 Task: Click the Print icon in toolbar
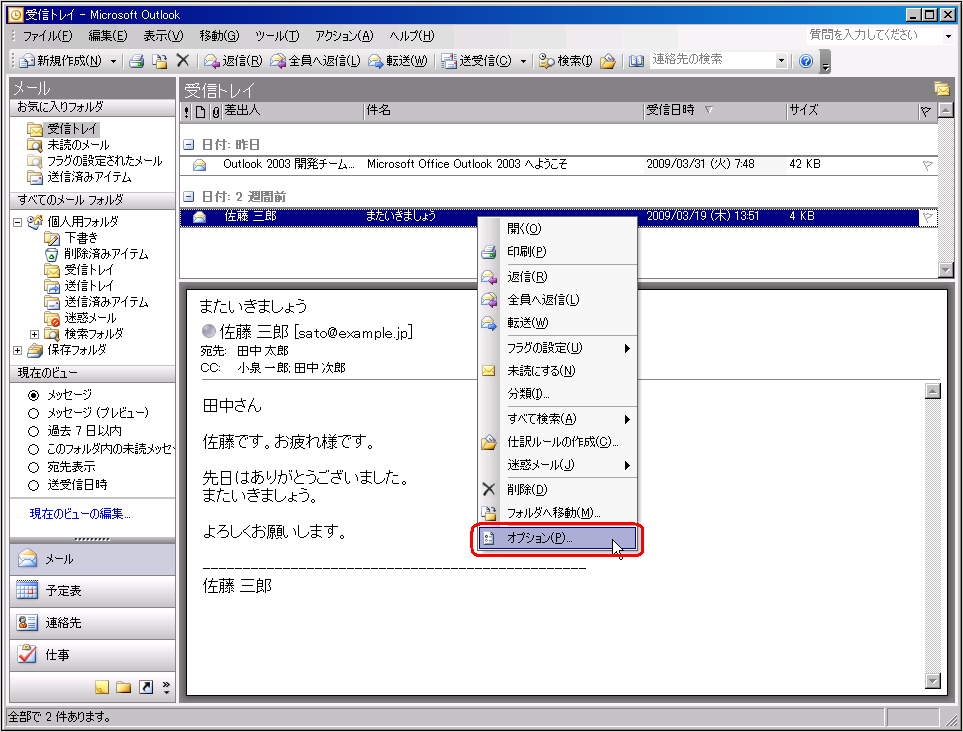point(136,61)
